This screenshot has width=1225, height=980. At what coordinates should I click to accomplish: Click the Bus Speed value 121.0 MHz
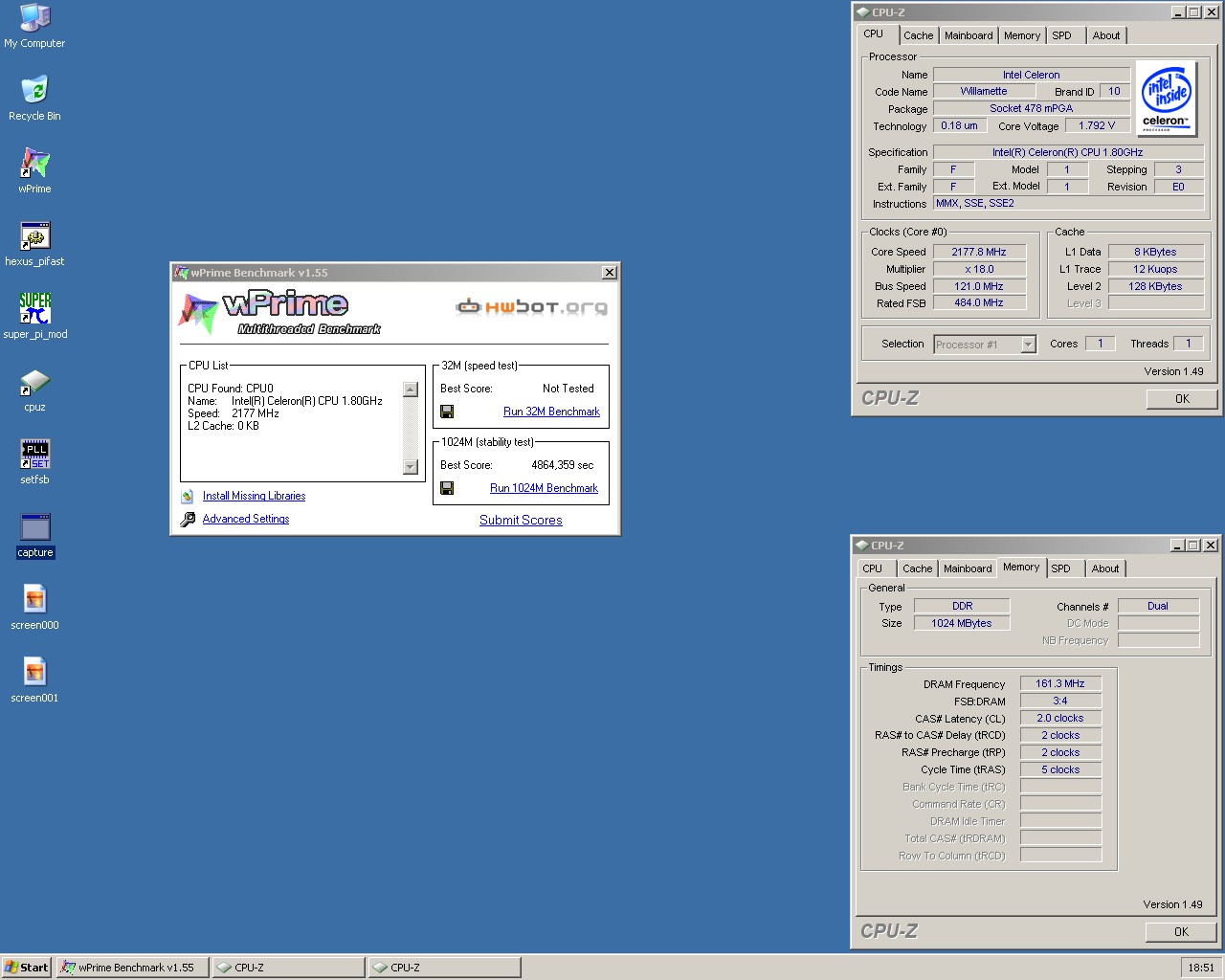pyautogui.click(x=979, y=287)
